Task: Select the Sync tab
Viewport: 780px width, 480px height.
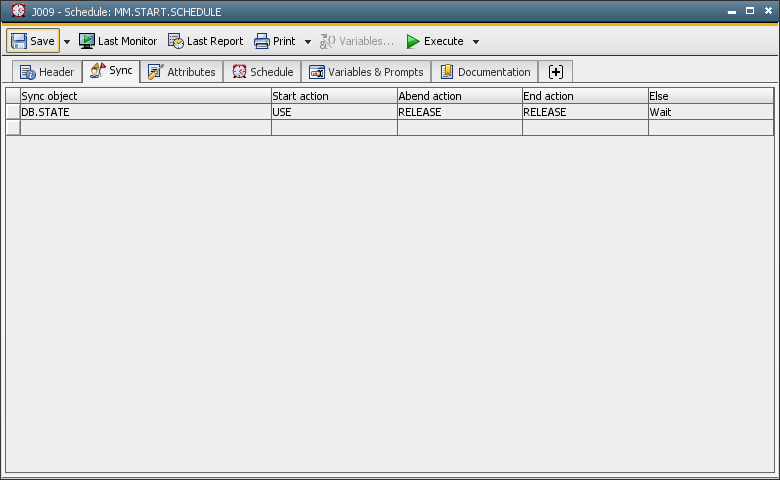Action: tap(111, 71)
